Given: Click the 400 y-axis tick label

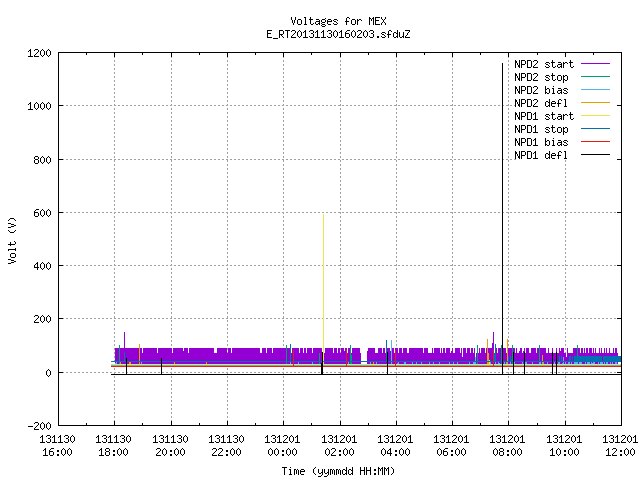Looking at the screenshot, I should pos(42,266).
